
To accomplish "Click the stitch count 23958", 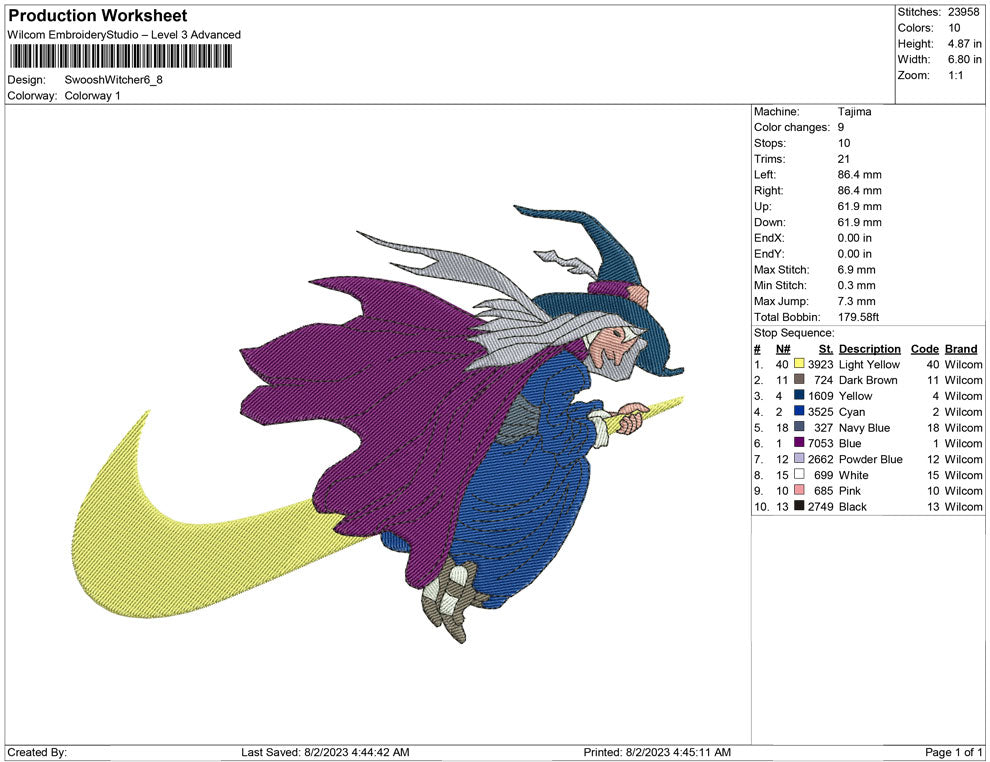I will coord(963,12).
